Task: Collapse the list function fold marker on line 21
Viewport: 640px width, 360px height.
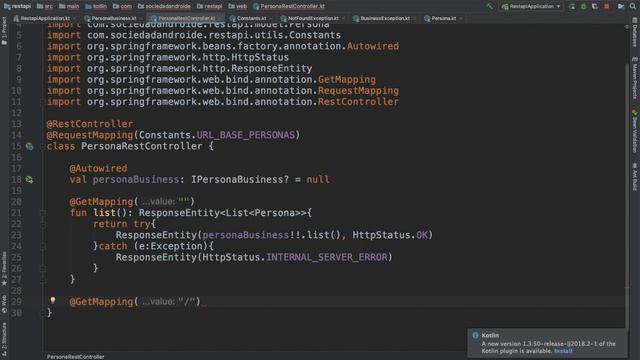Action: [x=42, y=213]
